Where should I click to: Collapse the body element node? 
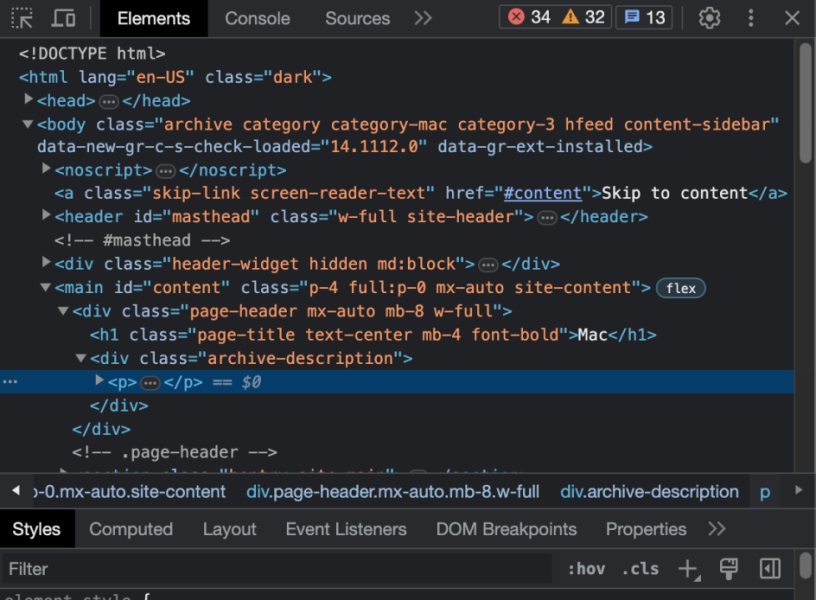click(x=25, y=124)
